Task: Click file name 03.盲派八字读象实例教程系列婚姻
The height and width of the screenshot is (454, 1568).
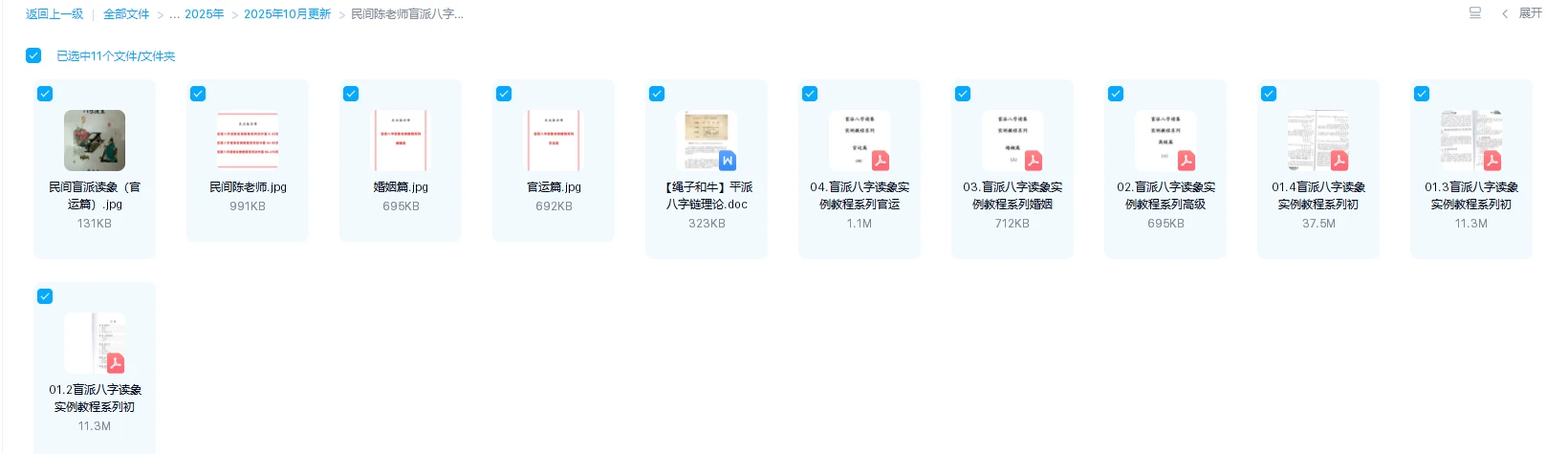Action: pyautogui.click(x=1013, y=196)
